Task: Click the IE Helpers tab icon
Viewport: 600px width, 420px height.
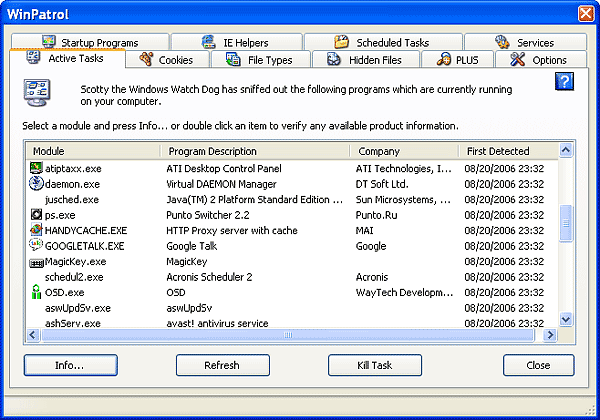Action: coord(209,42)
